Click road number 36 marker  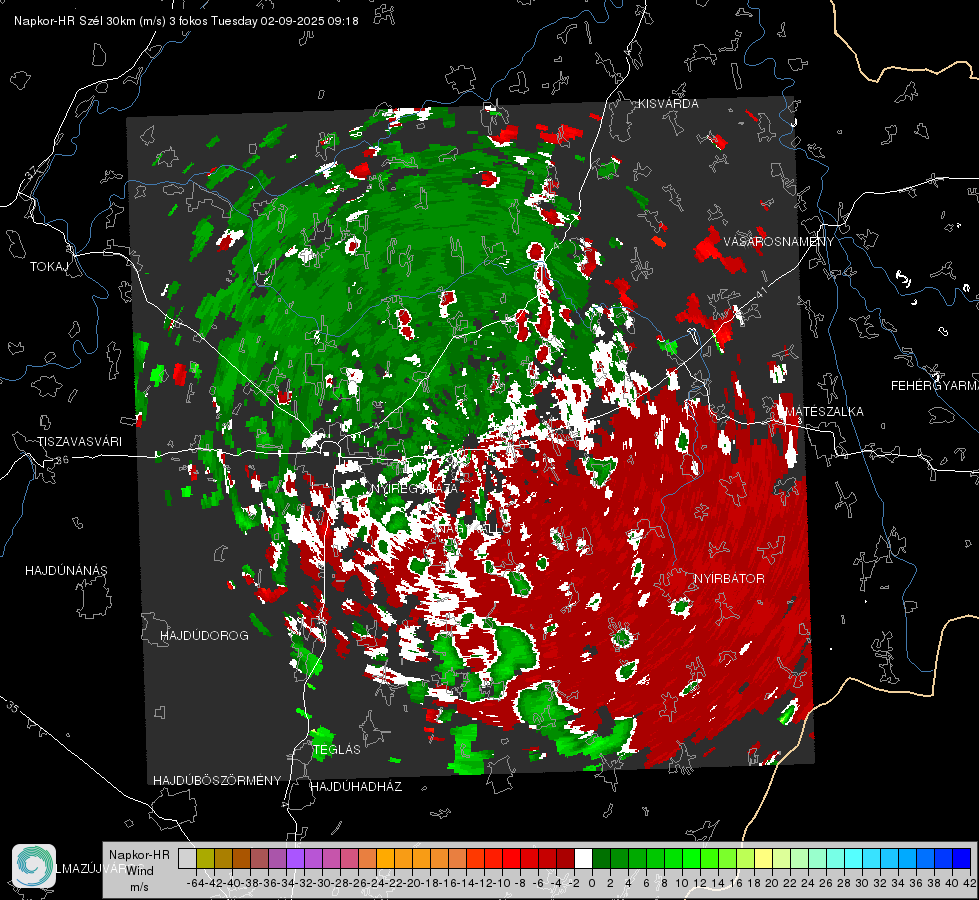click(62, 460)
